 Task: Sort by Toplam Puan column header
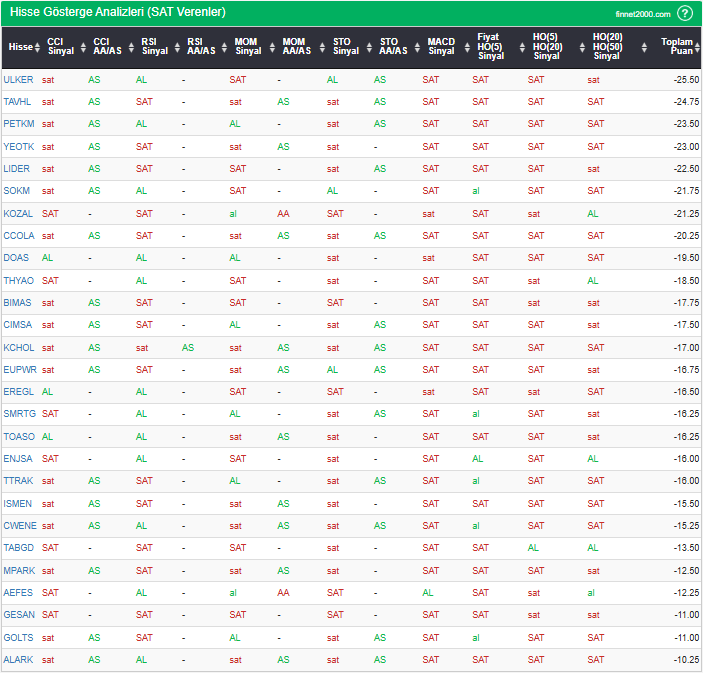point(682,47)
